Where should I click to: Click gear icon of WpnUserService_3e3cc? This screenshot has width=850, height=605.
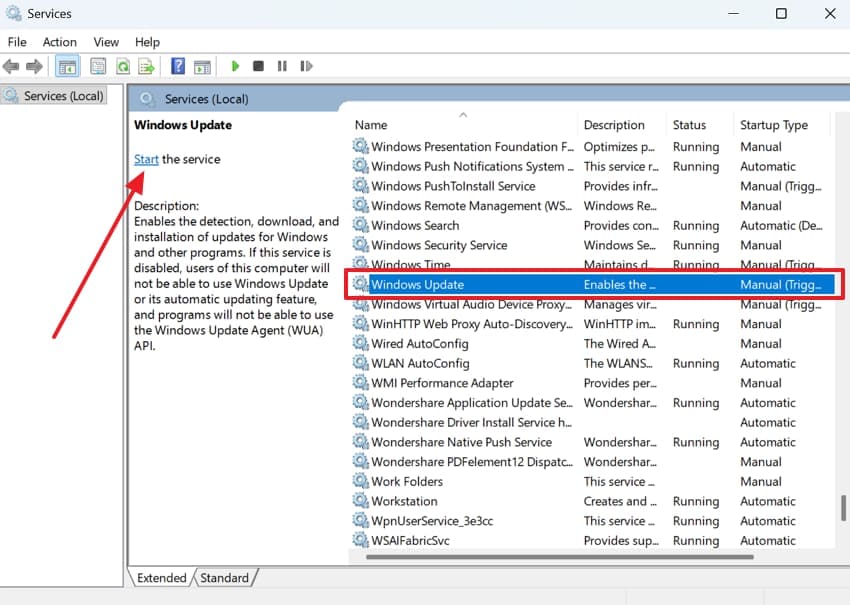(x=360, y=520)
